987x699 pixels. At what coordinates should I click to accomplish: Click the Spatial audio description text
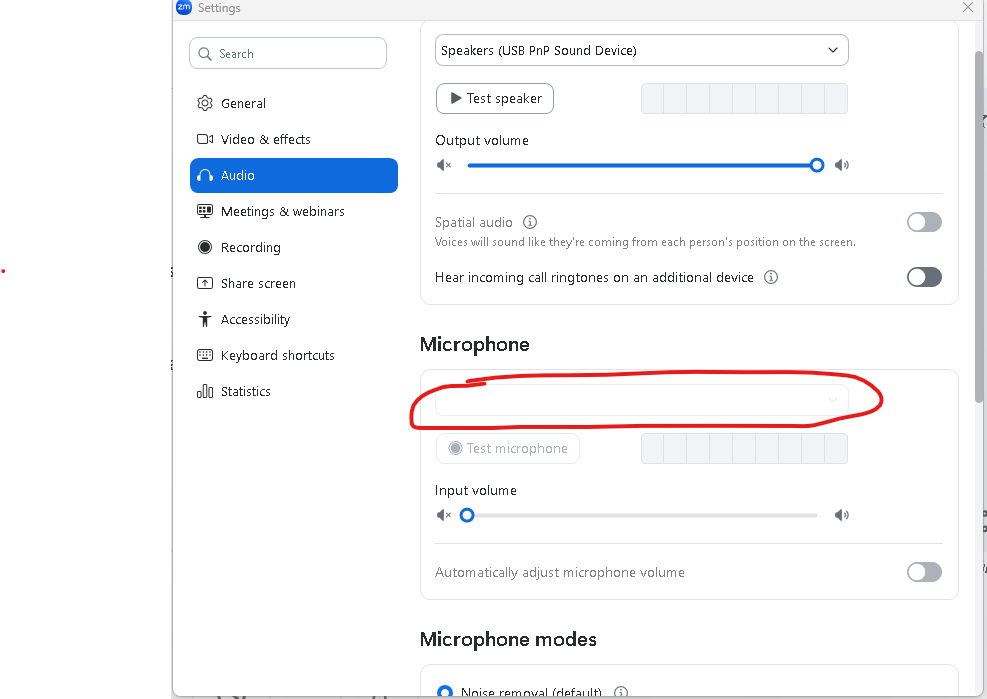coord(645,242)
